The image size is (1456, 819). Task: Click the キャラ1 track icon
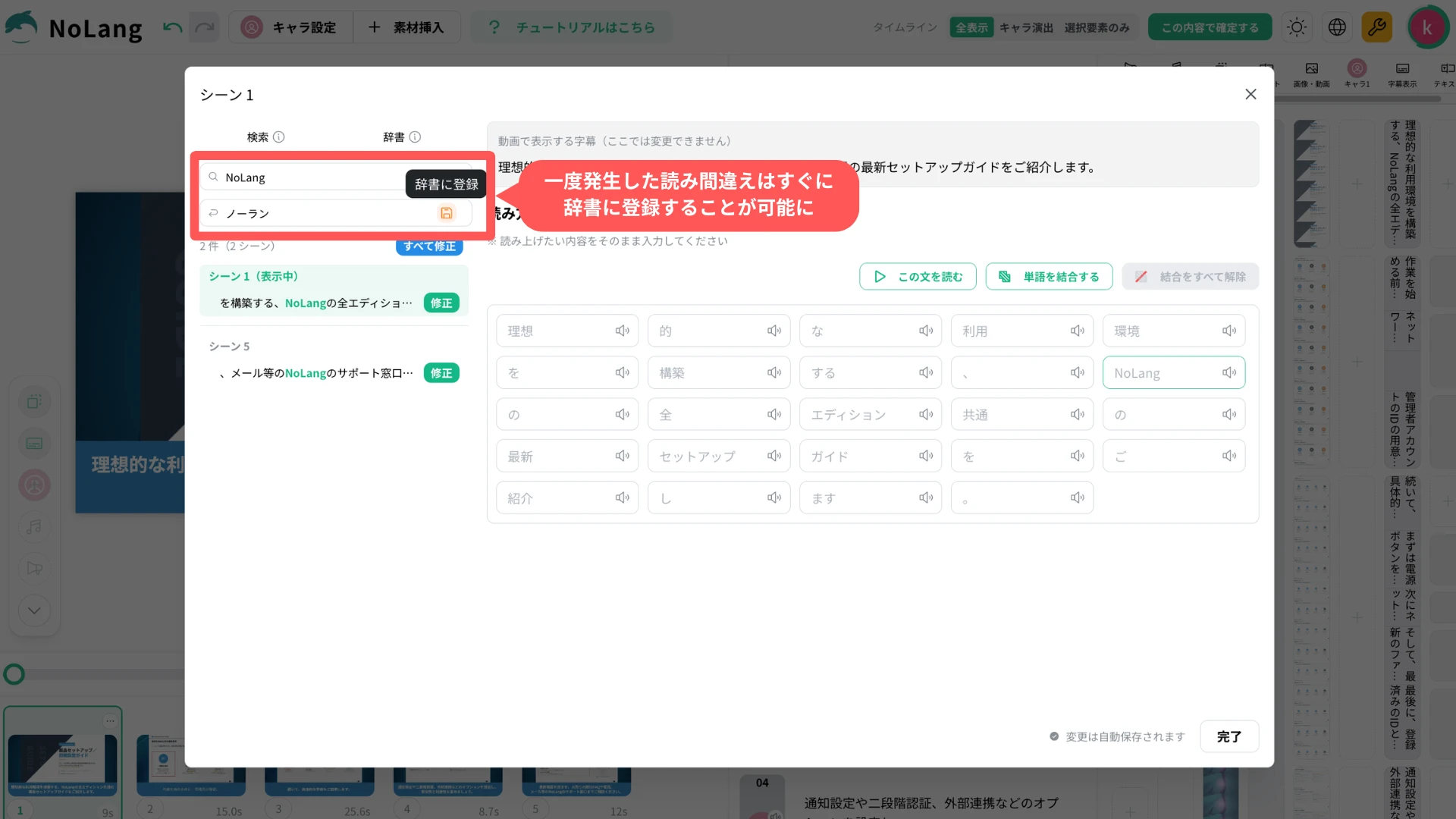pos(1357,74)
